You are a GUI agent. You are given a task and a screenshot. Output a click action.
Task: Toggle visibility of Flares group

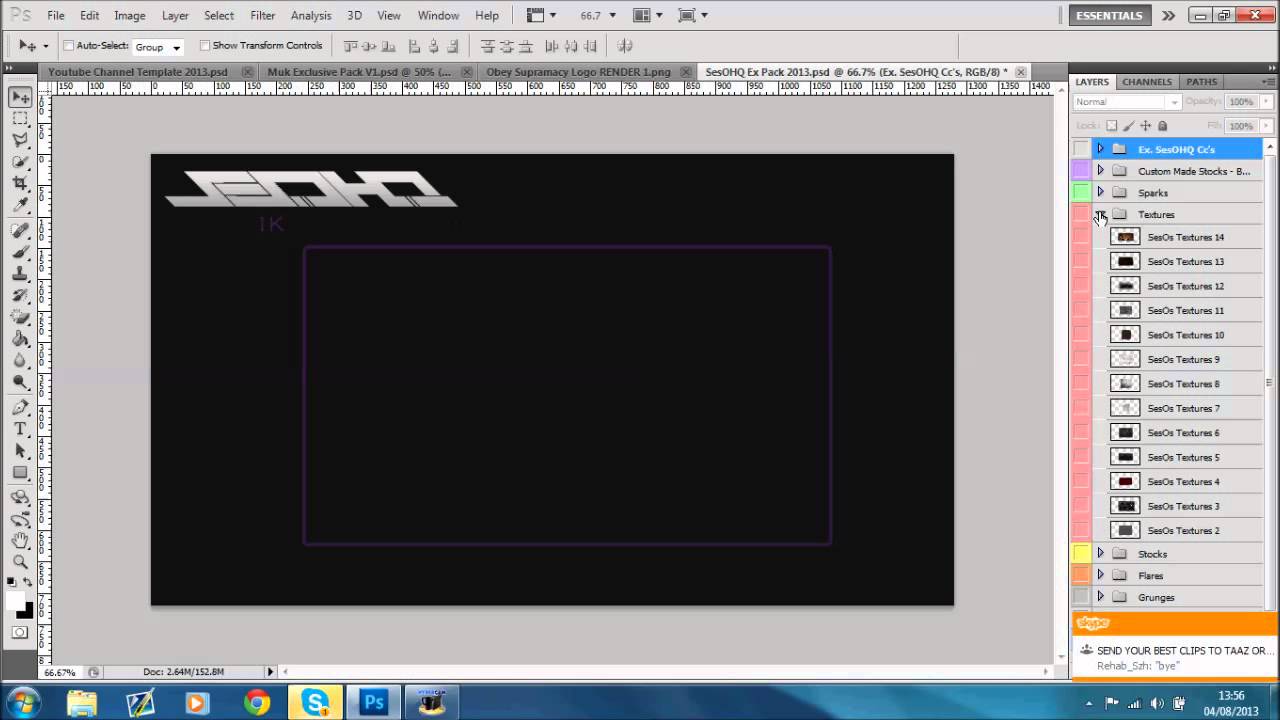pos(1081,576)
